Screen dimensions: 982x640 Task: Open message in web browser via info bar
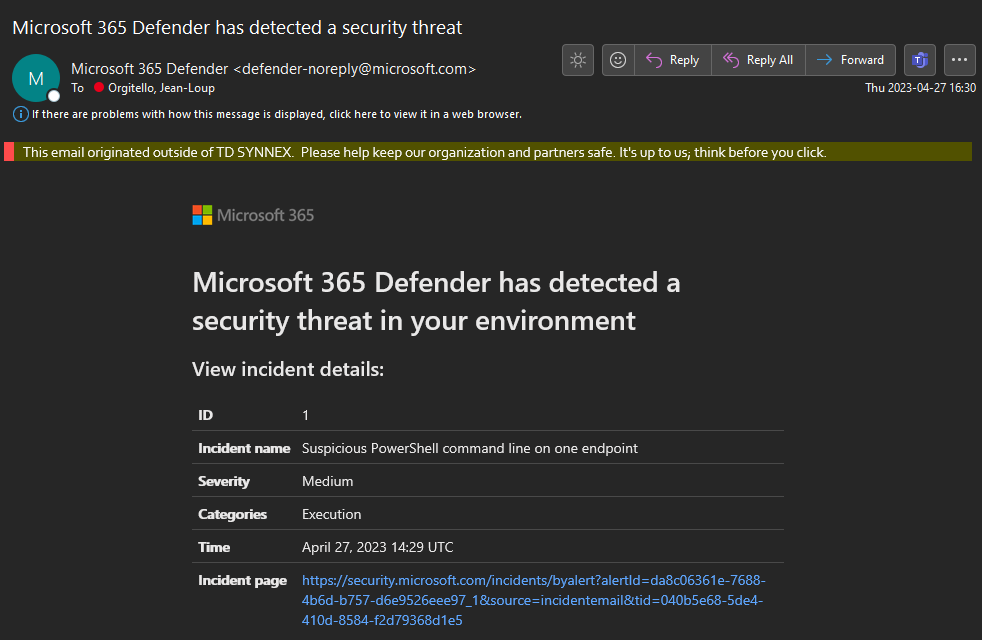[276, 114]
